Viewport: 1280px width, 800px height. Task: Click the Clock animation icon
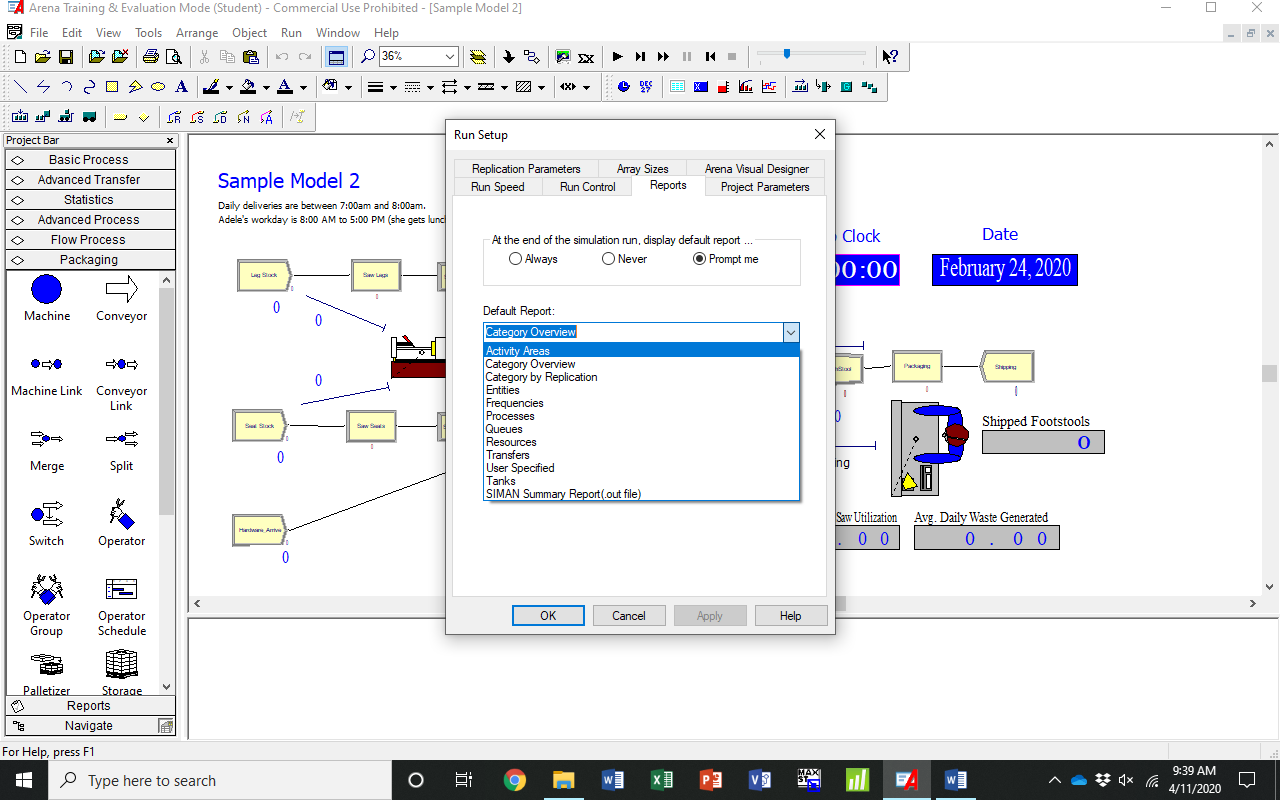click(x=624, y=86)
